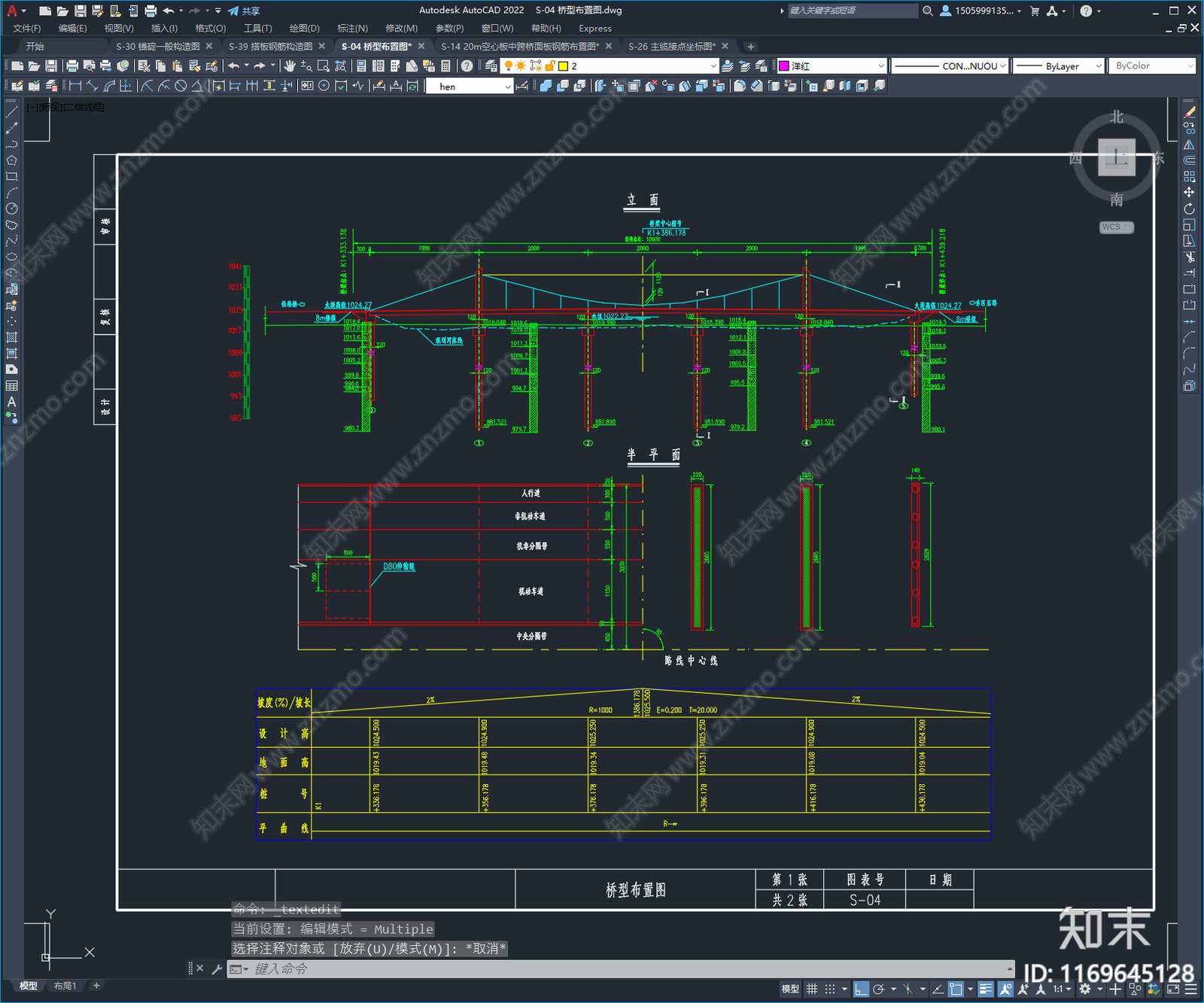Click the Undo arrow in quick access toolbar
Screen dimensions: 1204x1003
[x=169, y=11]
